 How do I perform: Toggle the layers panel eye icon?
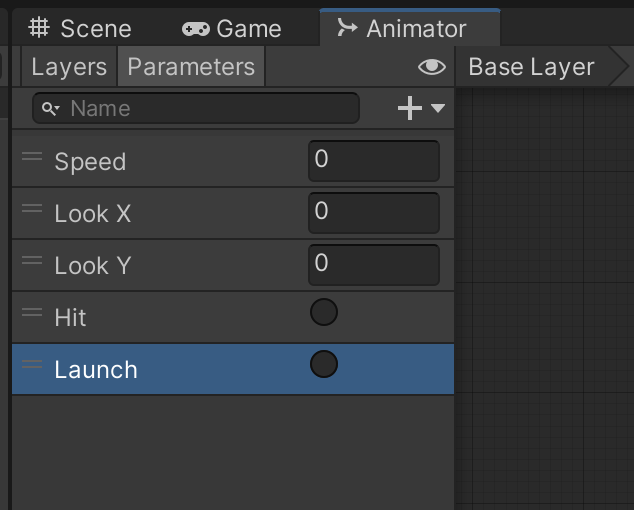click(x=431, y=67)
